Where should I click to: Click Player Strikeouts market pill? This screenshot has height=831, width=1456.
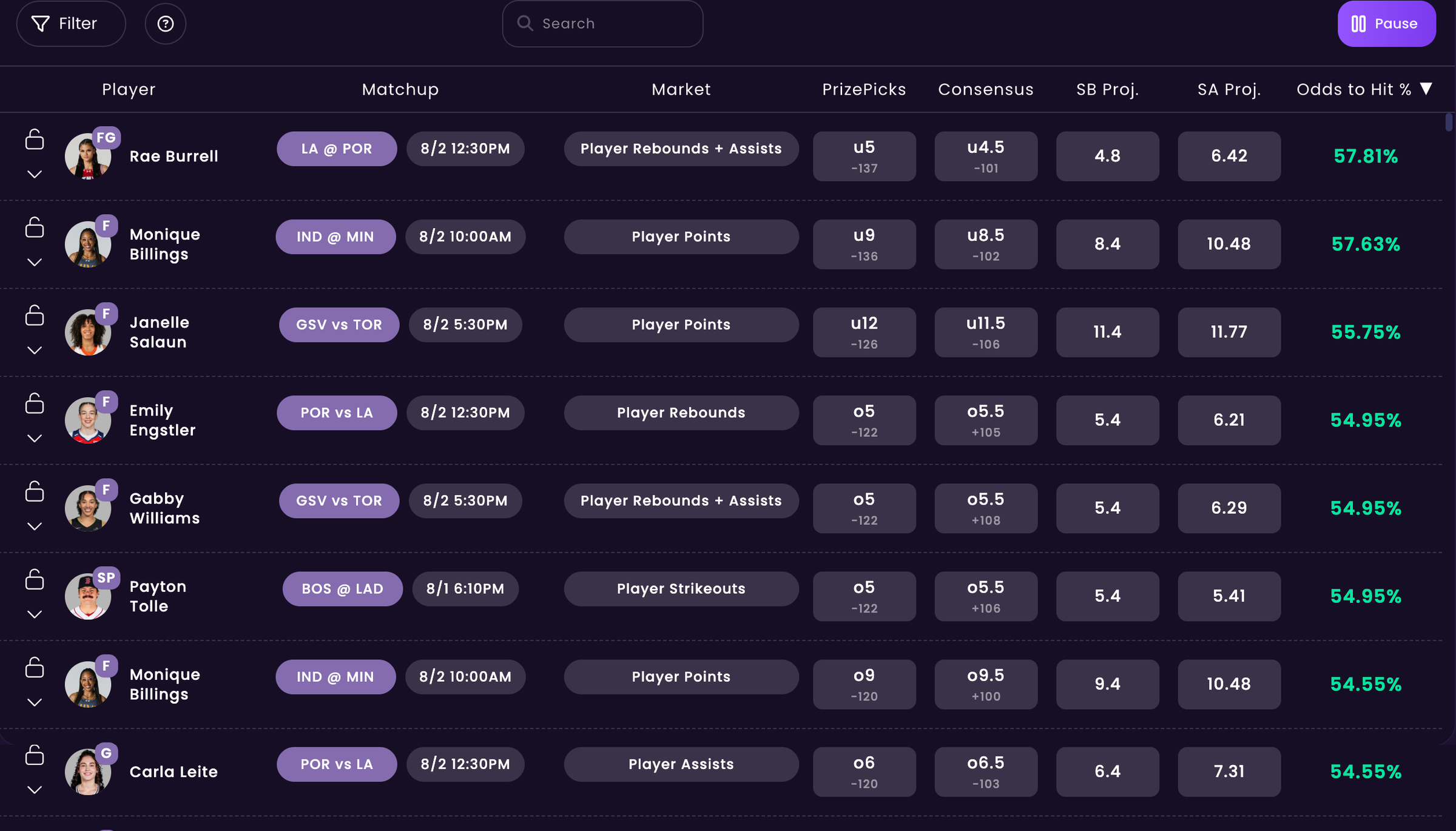point(681,588)
